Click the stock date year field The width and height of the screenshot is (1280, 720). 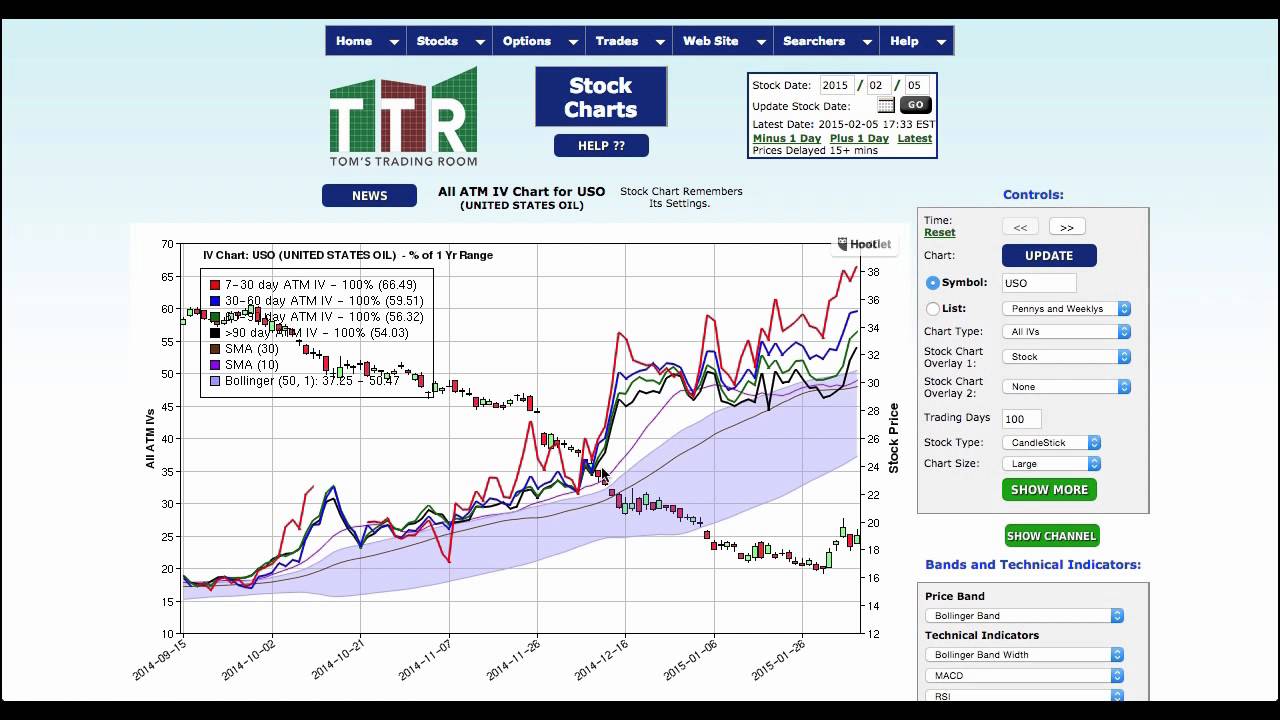tap(836, 86)
